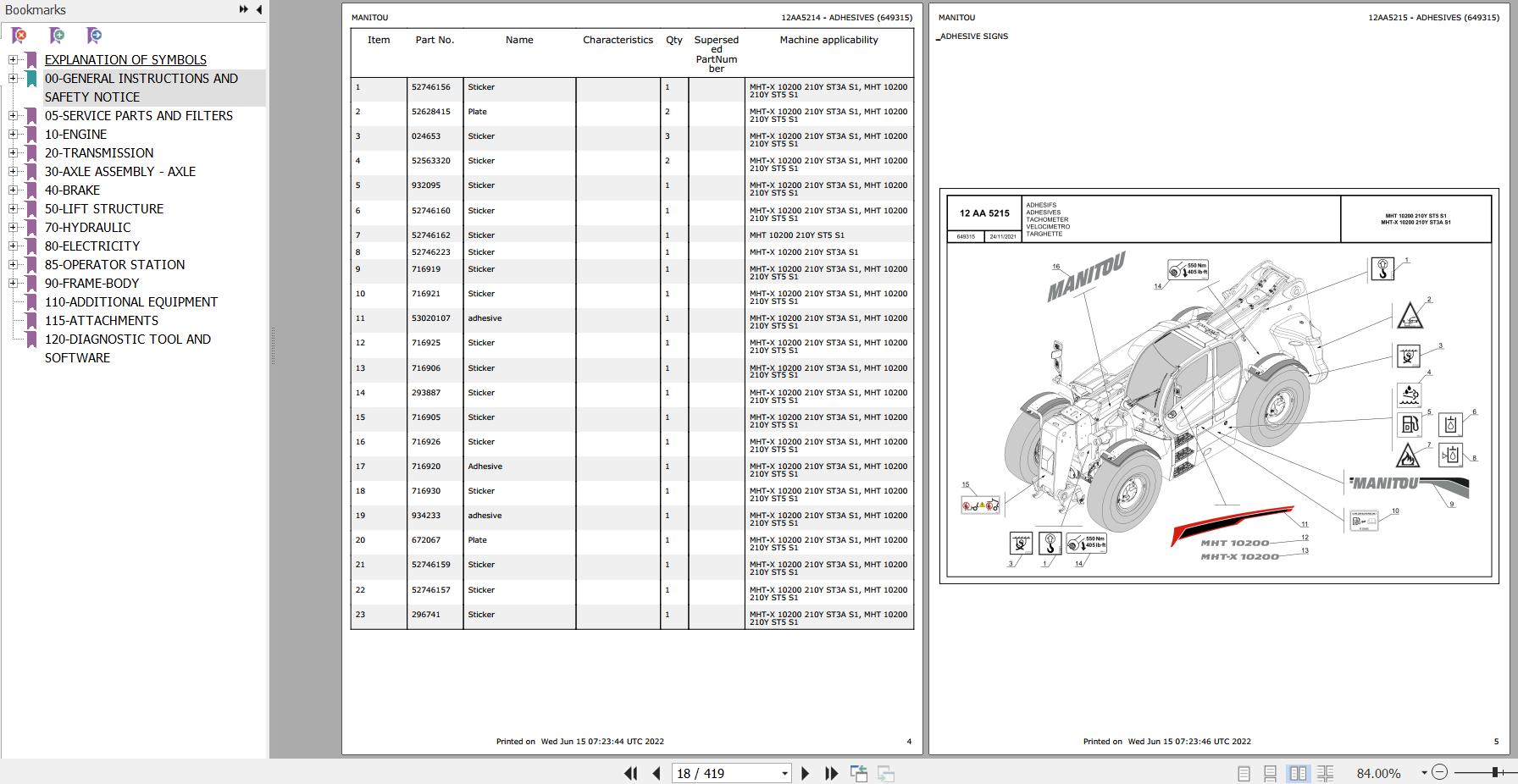Screen dimensions: 1518x784
Task: Open 120-DIAGNOSTIC TOOL AND SOFTWARE bookmark
Action: [x=128, y=349]
